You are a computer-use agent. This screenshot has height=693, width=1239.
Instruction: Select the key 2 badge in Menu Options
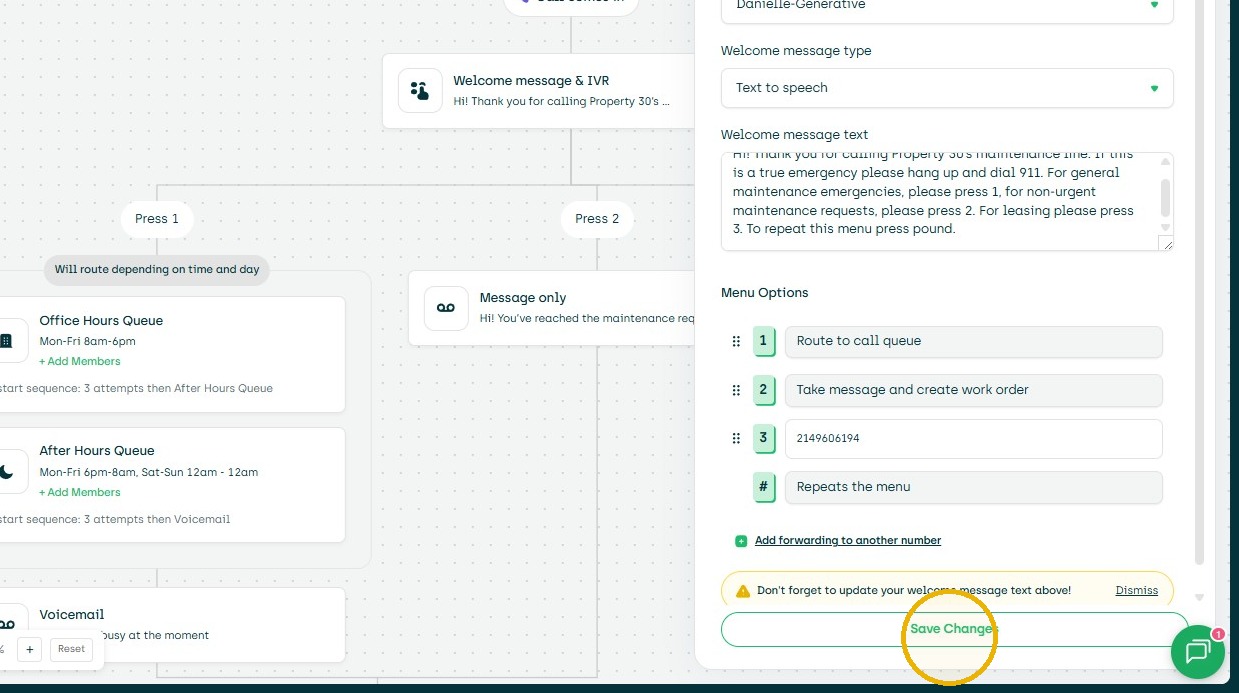[x=764, y=390]
